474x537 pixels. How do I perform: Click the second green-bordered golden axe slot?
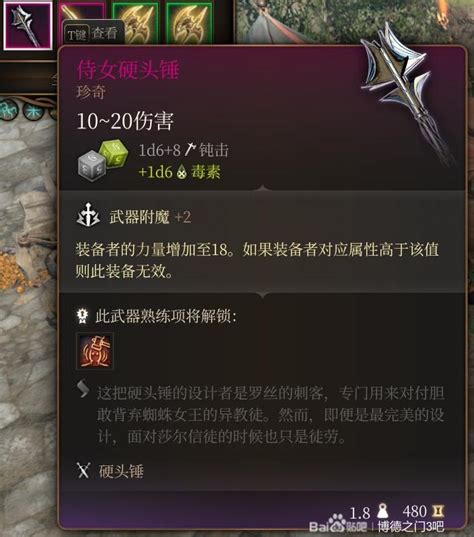tap(189, 21)
